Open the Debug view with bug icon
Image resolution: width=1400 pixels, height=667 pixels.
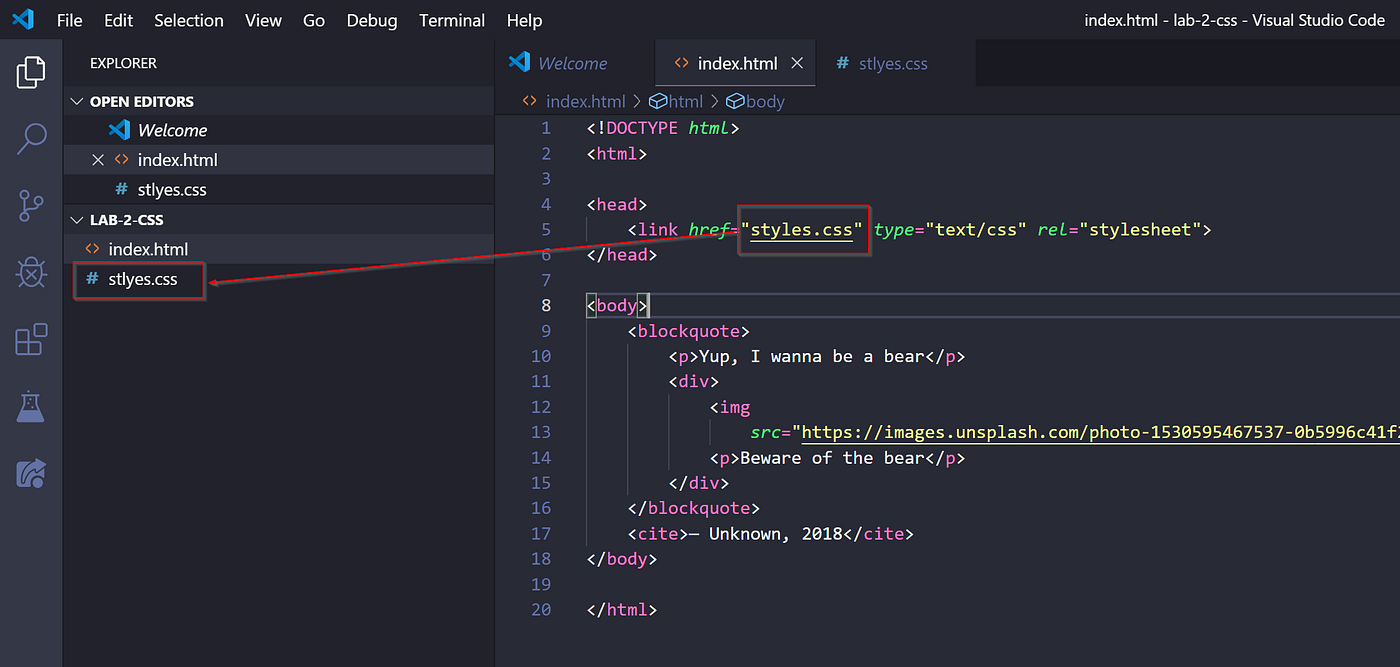(x=31, y=272)
